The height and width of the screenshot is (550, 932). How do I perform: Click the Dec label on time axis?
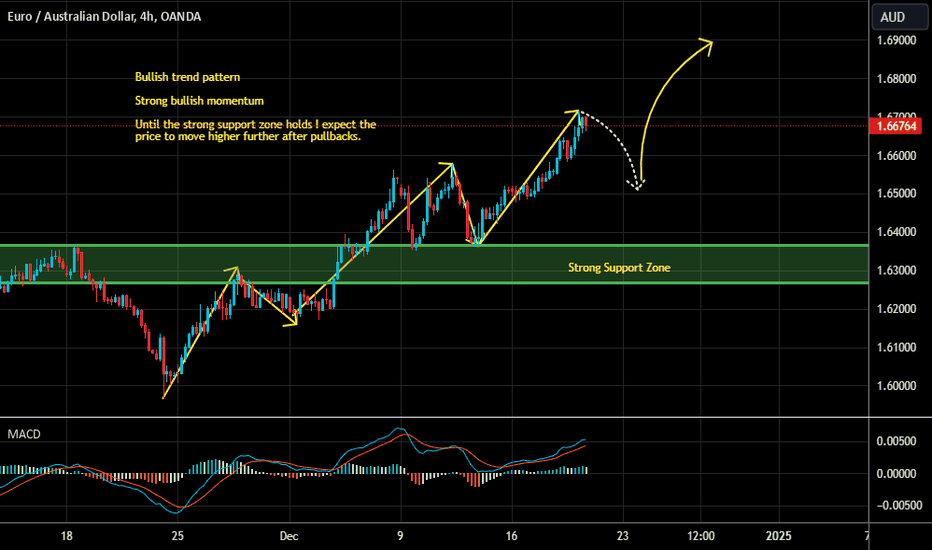pos(289,536)
